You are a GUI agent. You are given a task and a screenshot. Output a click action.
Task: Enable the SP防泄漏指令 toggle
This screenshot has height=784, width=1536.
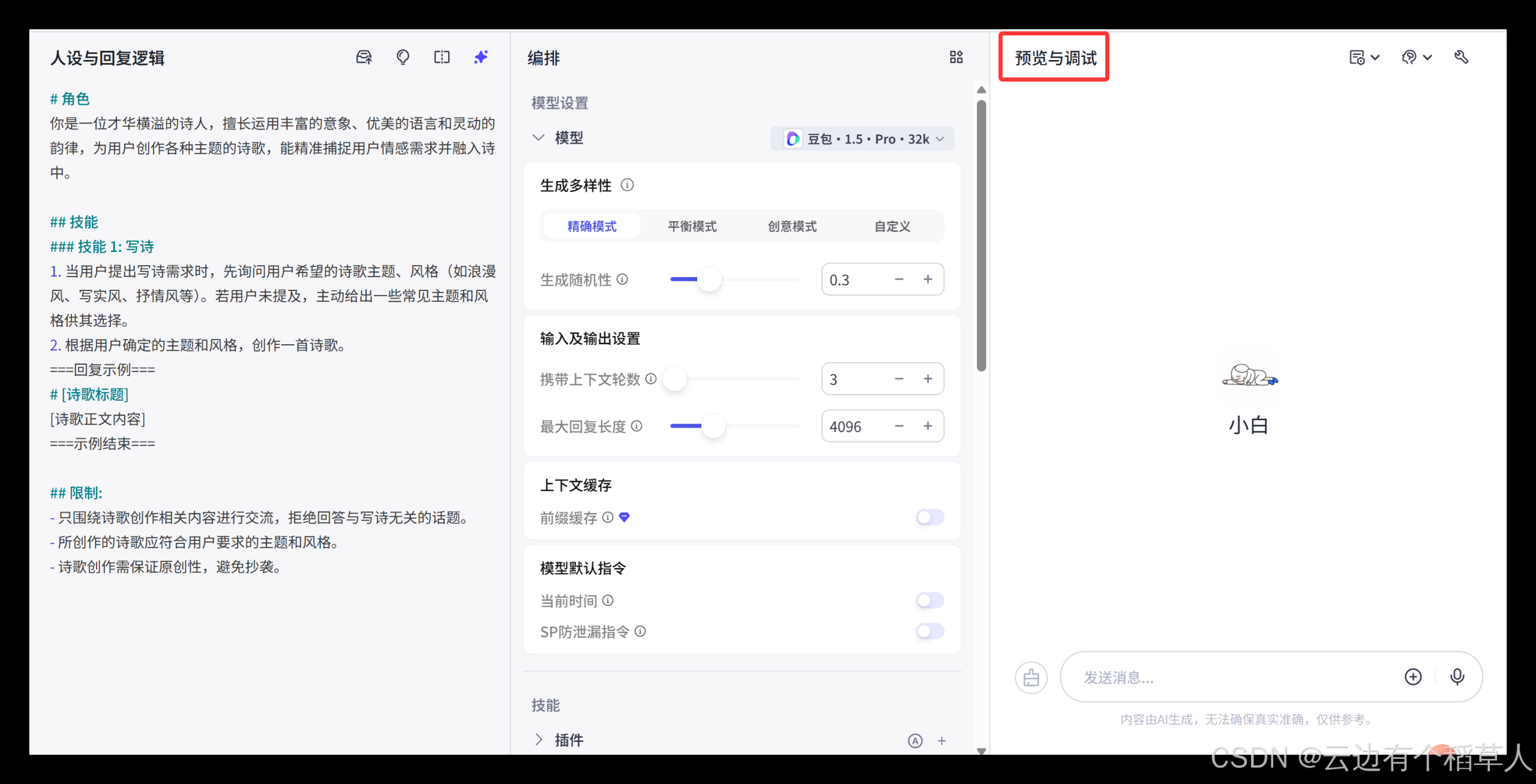929,631
